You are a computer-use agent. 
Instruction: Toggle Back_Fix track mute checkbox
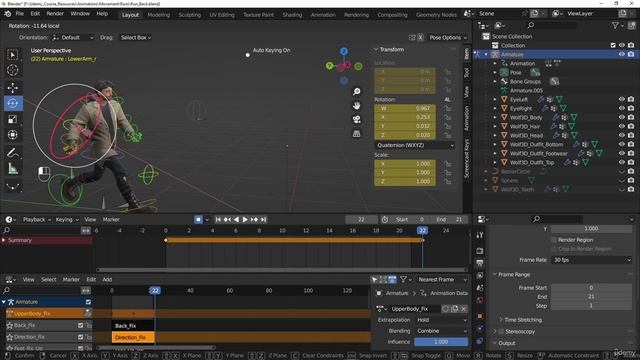pyautogui.click(x=80, y=325)
